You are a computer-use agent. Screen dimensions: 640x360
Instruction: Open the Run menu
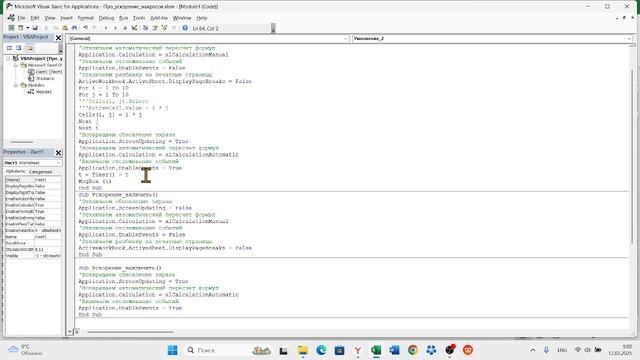tap(123, 18)
